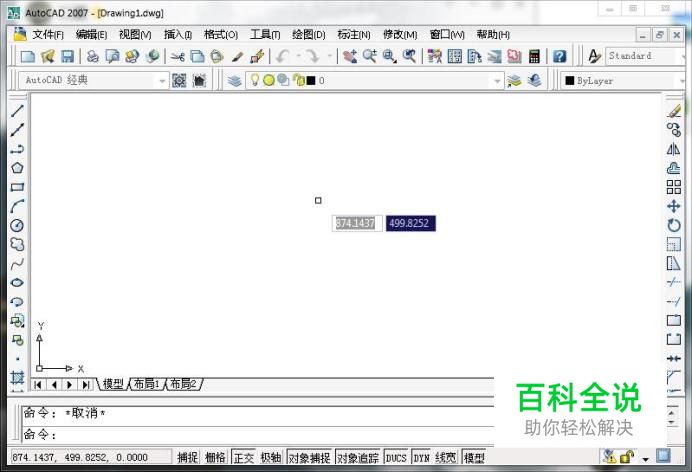Click the Extend modify tool

(673, 302)
